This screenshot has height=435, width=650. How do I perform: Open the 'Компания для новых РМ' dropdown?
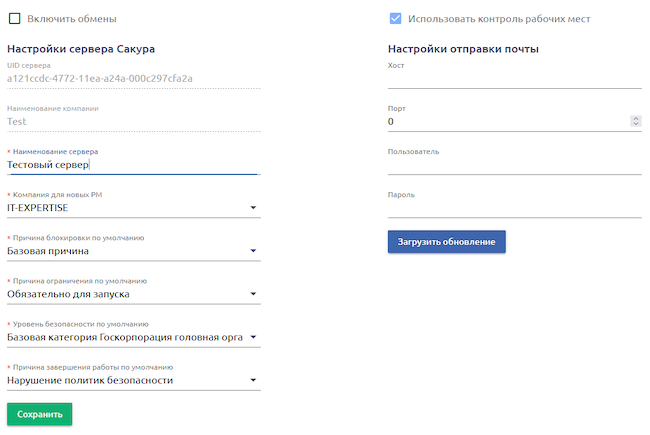(254, 208)
